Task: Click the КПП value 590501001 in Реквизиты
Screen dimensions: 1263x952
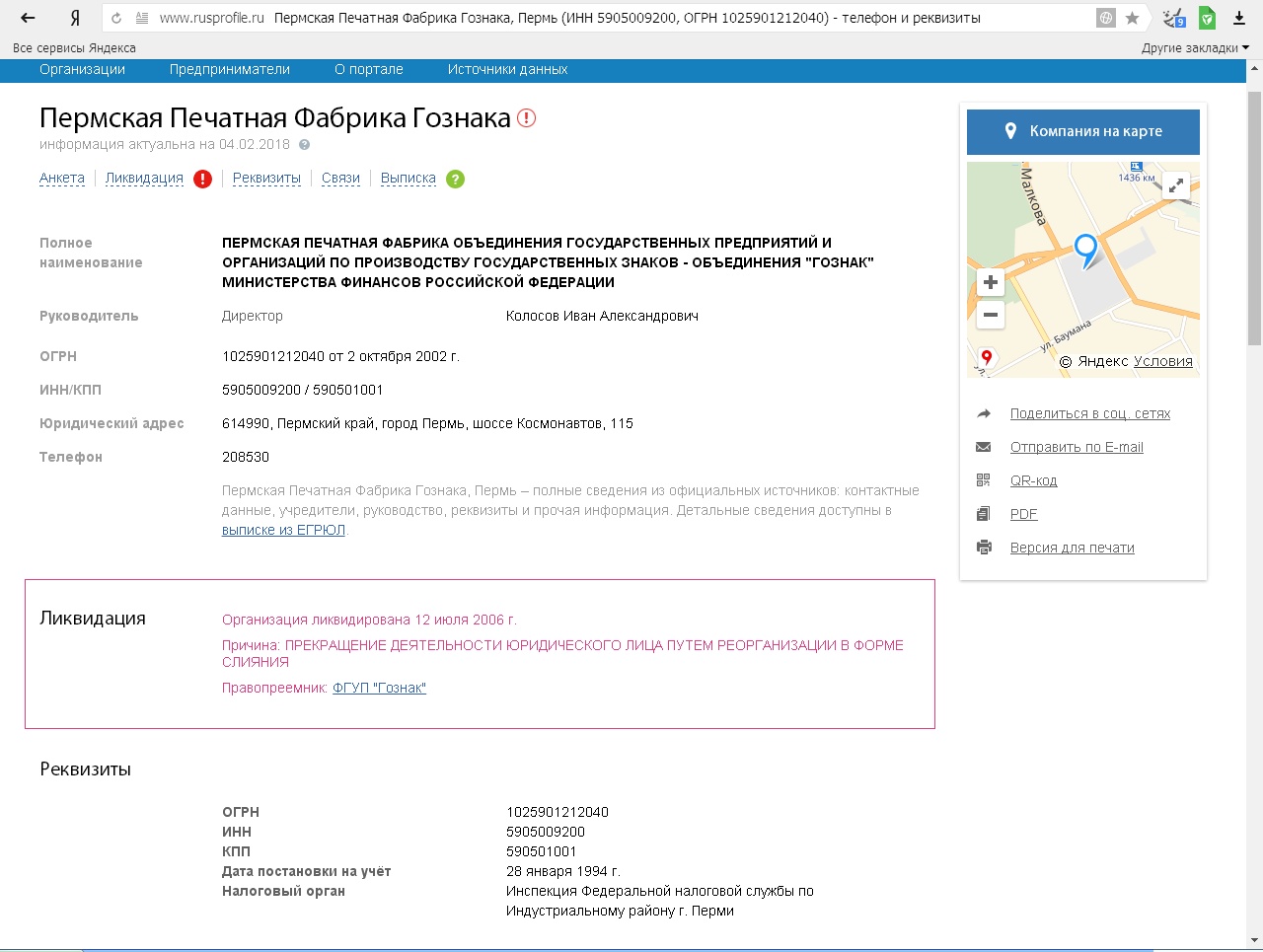Action: (541, 851)
